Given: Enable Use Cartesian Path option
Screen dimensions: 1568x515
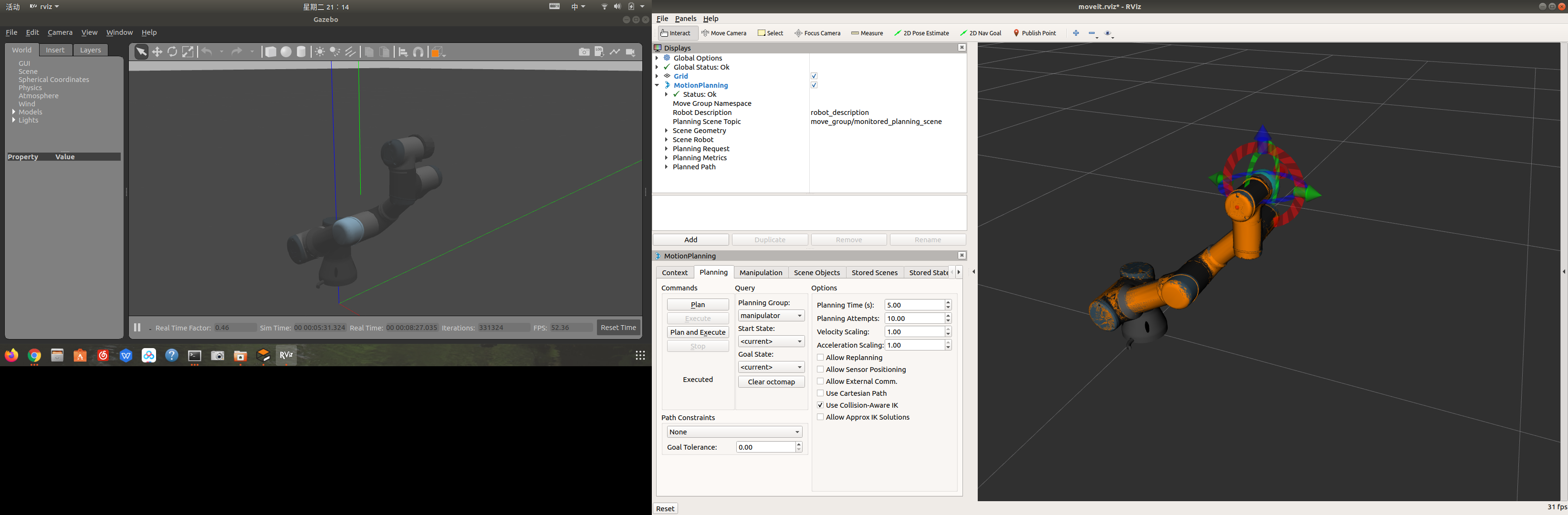Looking at the screenshot, I should pyautogui.click(x=821, y=393).
